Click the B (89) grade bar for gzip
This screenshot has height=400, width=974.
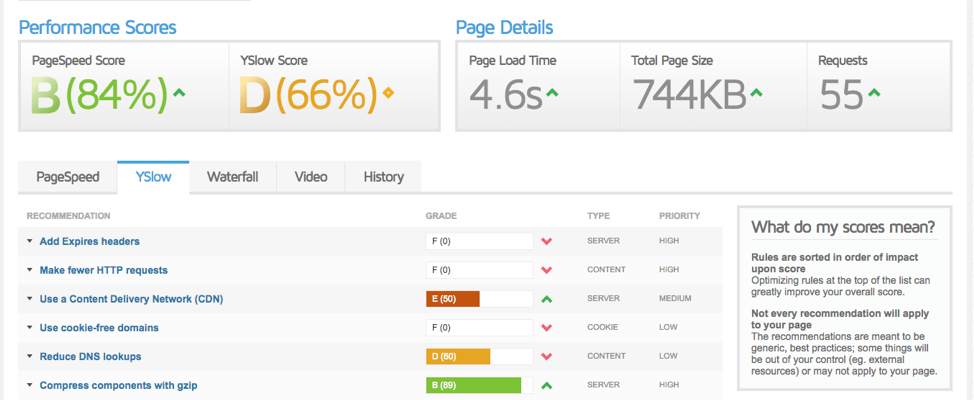pos(480,385)
